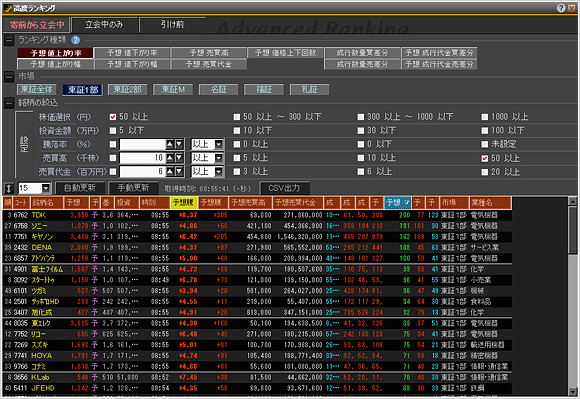Select the DENA row in ranking table
The image size is (580, 399).
click(257, 248)
